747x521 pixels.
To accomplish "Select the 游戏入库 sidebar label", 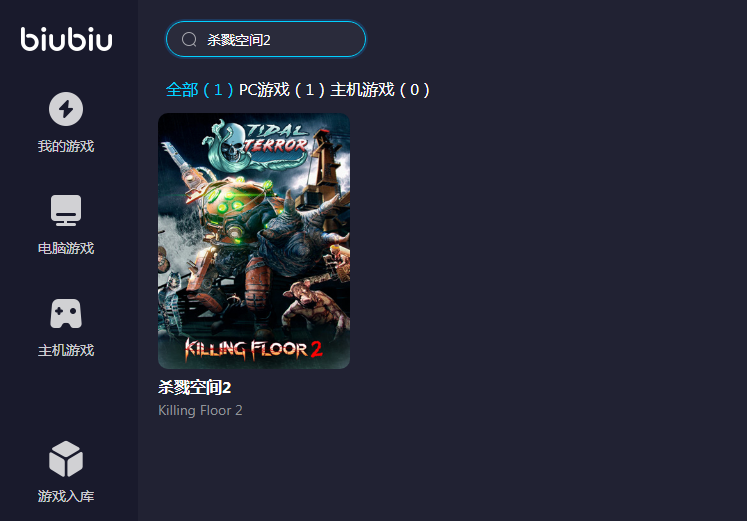I will (x=66, y=496).
